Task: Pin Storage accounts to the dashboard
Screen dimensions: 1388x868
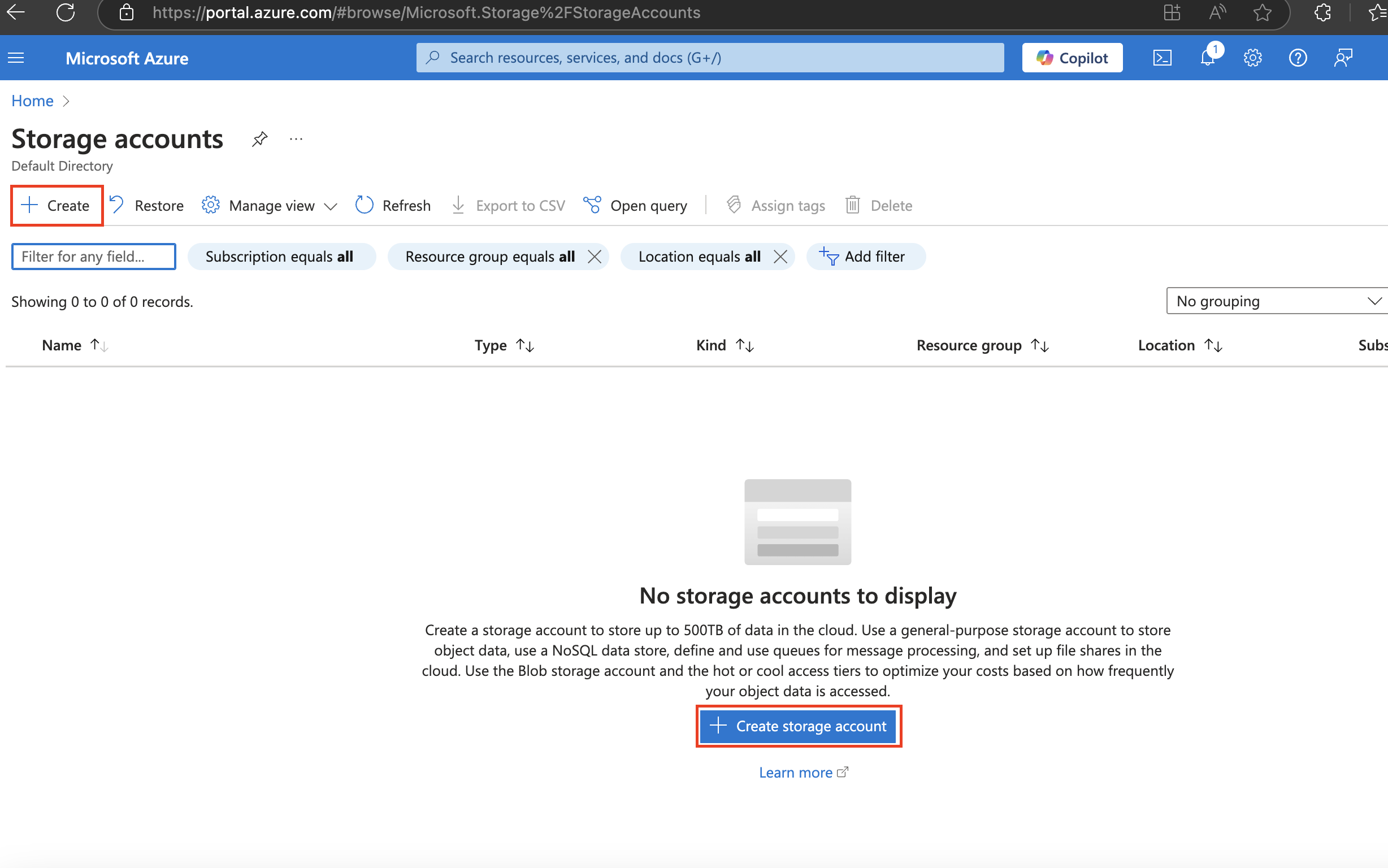Action: [x=259, y=139]
